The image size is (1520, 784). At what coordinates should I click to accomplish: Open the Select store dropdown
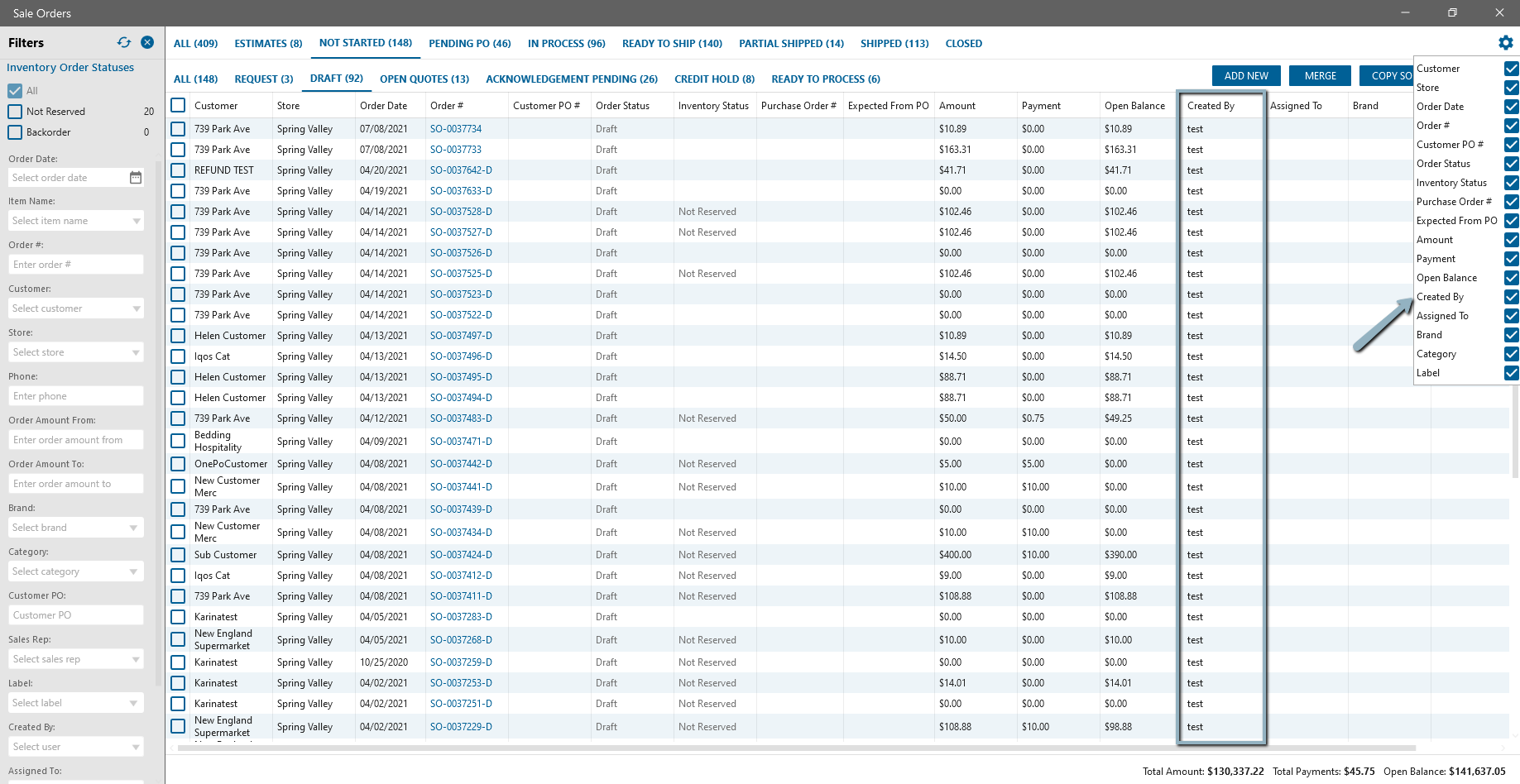[x=76, y=352]
